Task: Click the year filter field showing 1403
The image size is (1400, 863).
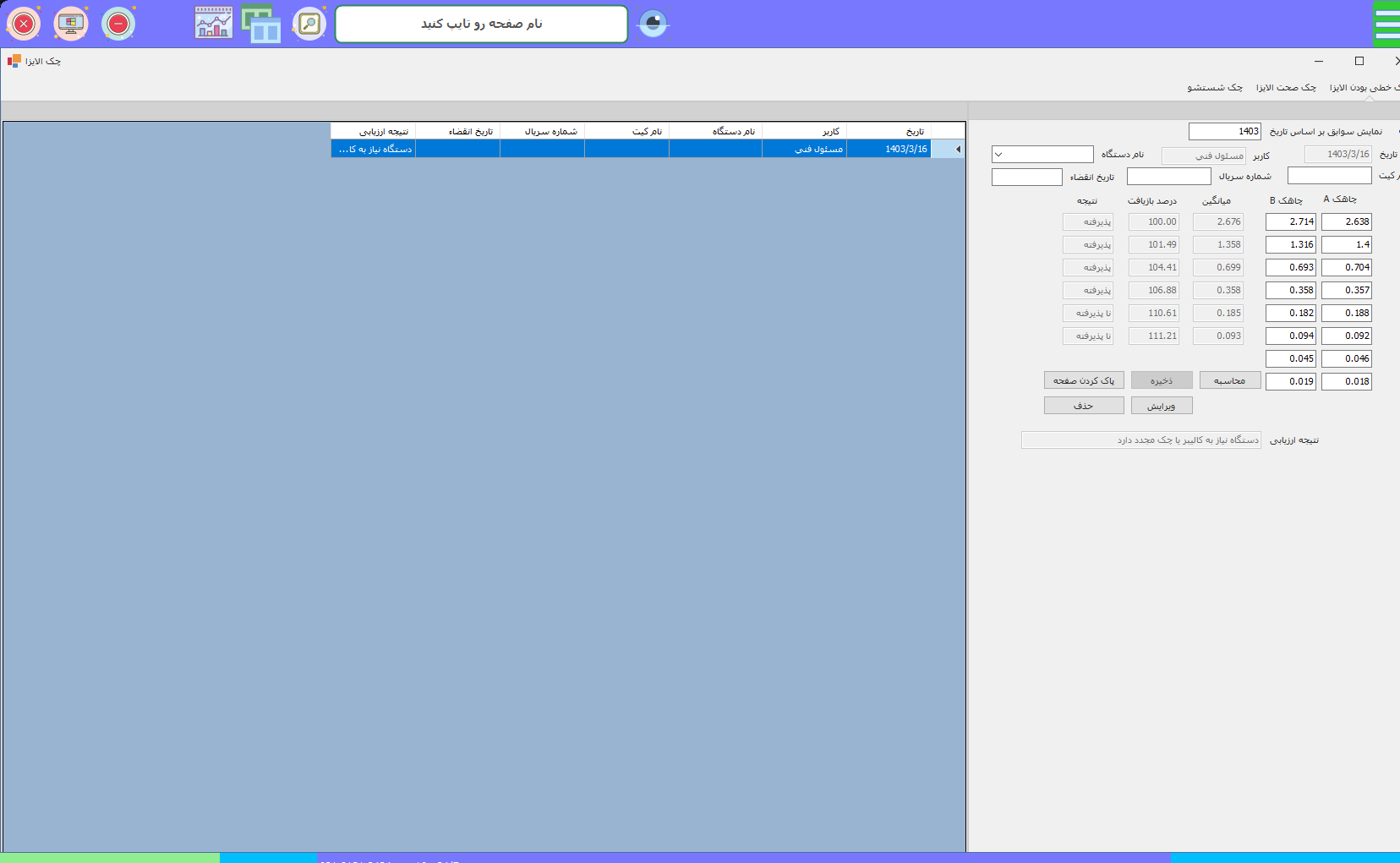Action: pyautogui.click(x=1224, y=132)
